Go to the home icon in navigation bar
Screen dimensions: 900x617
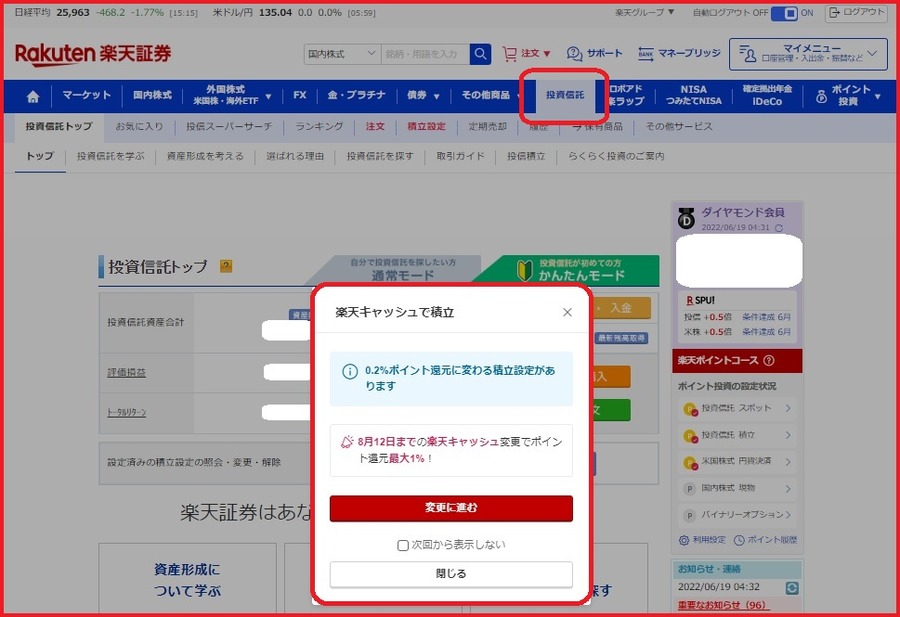pyautogui.click(x=33, y=96)
